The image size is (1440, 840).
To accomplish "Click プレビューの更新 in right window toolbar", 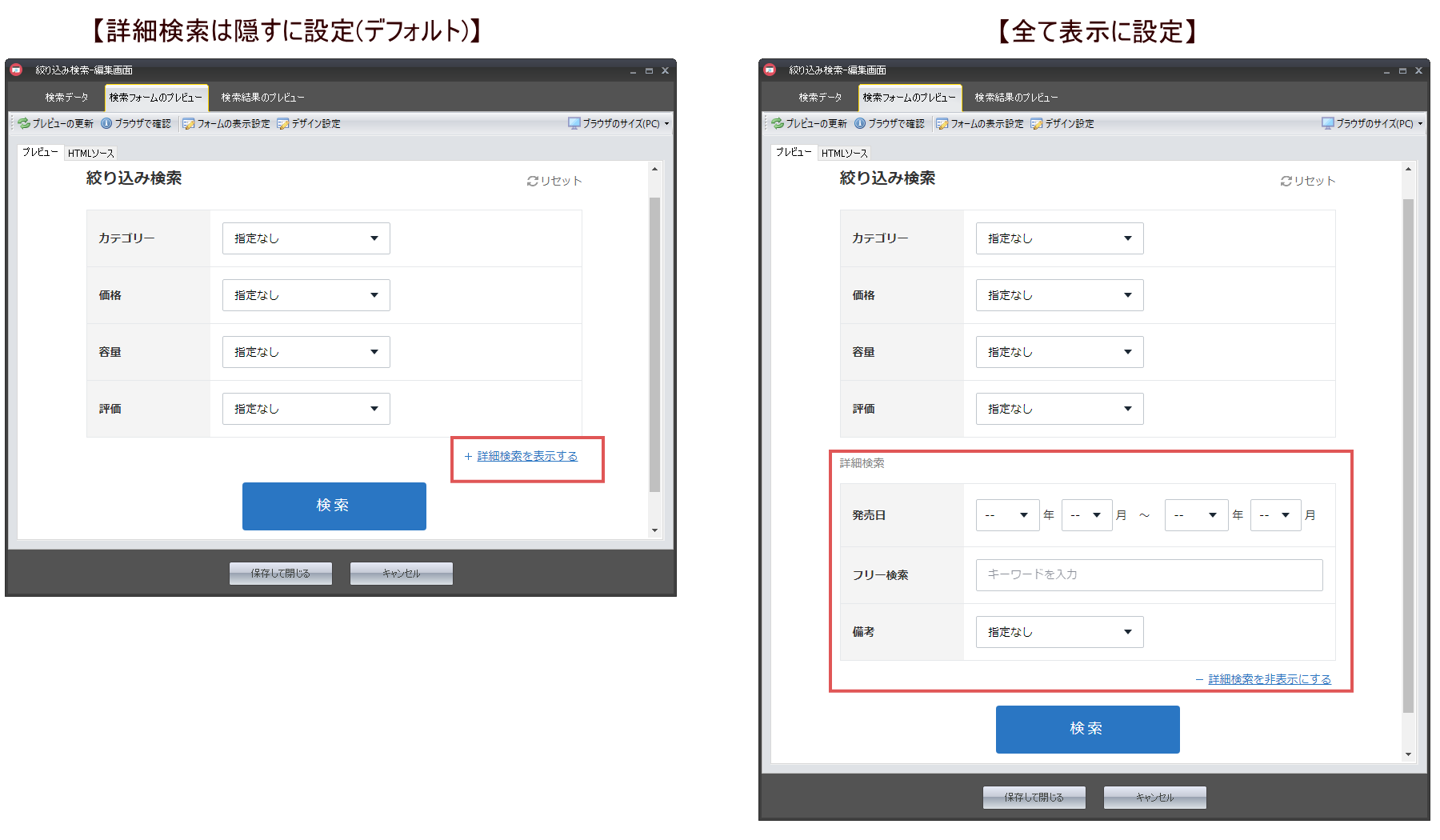I will coord(809,123).
